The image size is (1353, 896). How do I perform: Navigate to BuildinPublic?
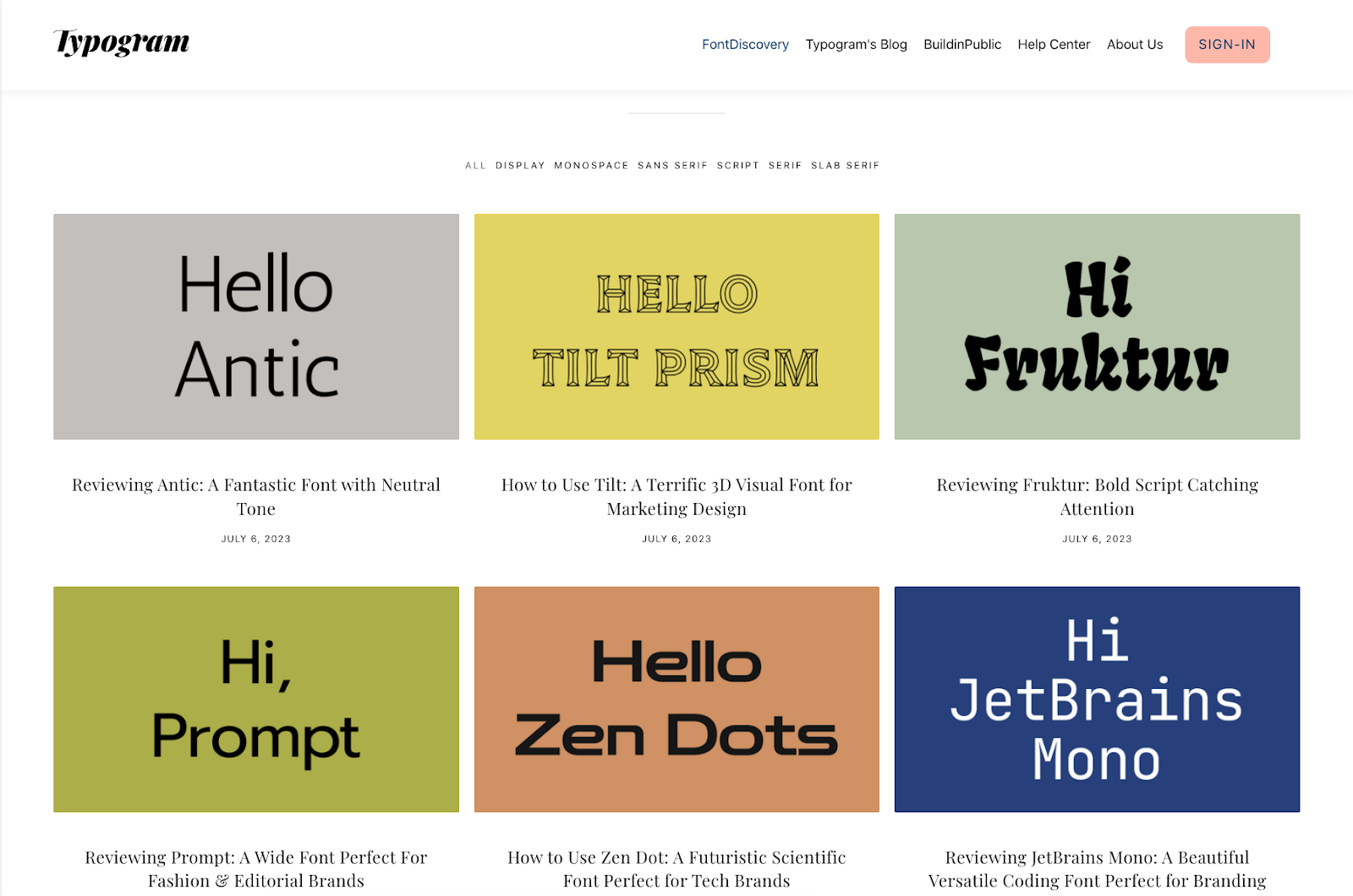coord(962,44)
